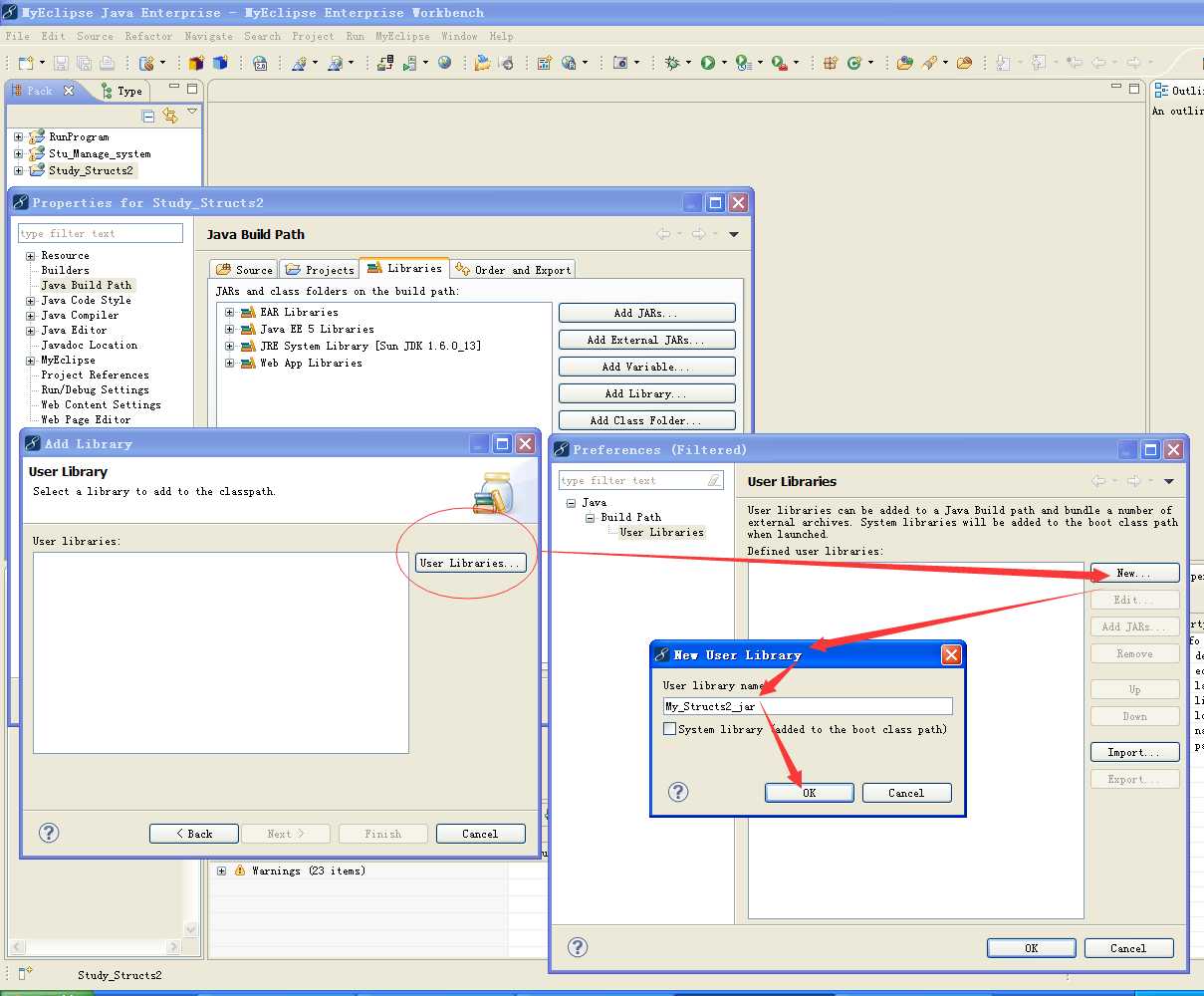Viewport: 1204px width, 996px height.
Task: Open the Refactor menu
Action: tap(148, 36)
